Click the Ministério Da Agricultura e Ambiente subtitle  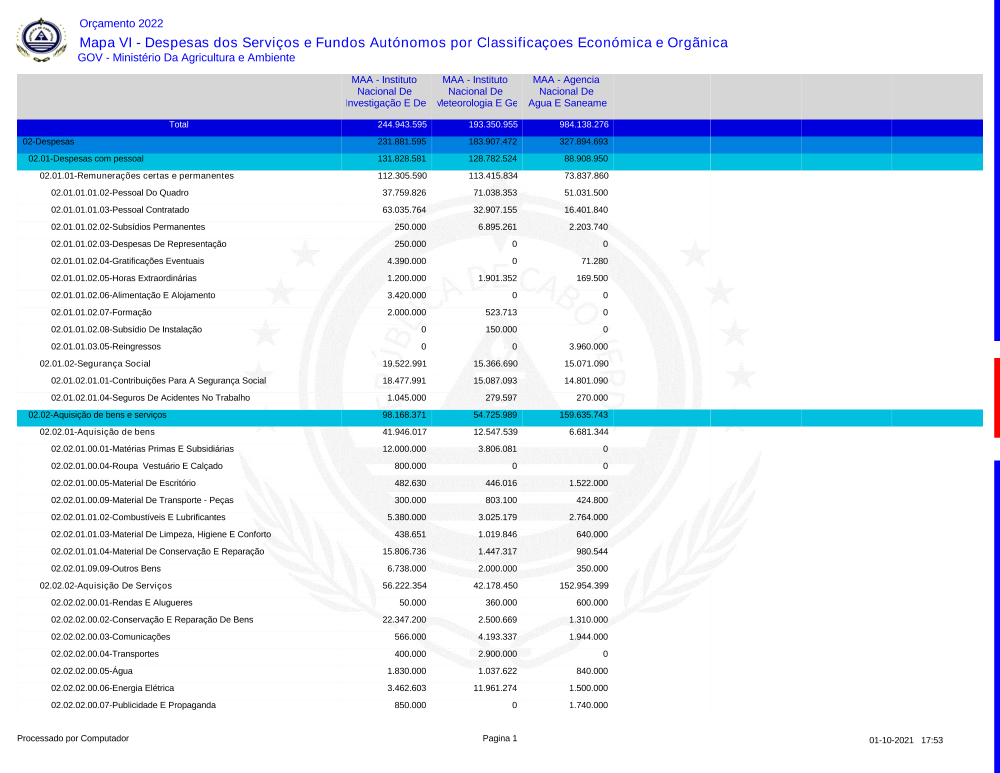(186, 58)
